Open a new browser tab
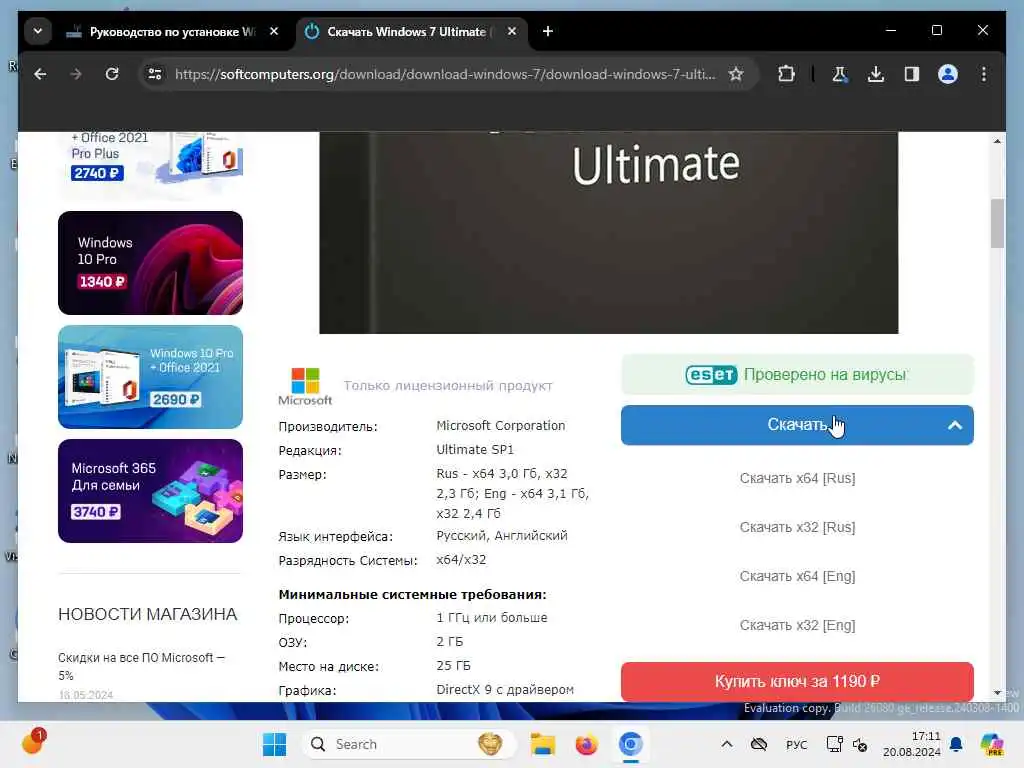1024x768 pixels. click(548, 31)
